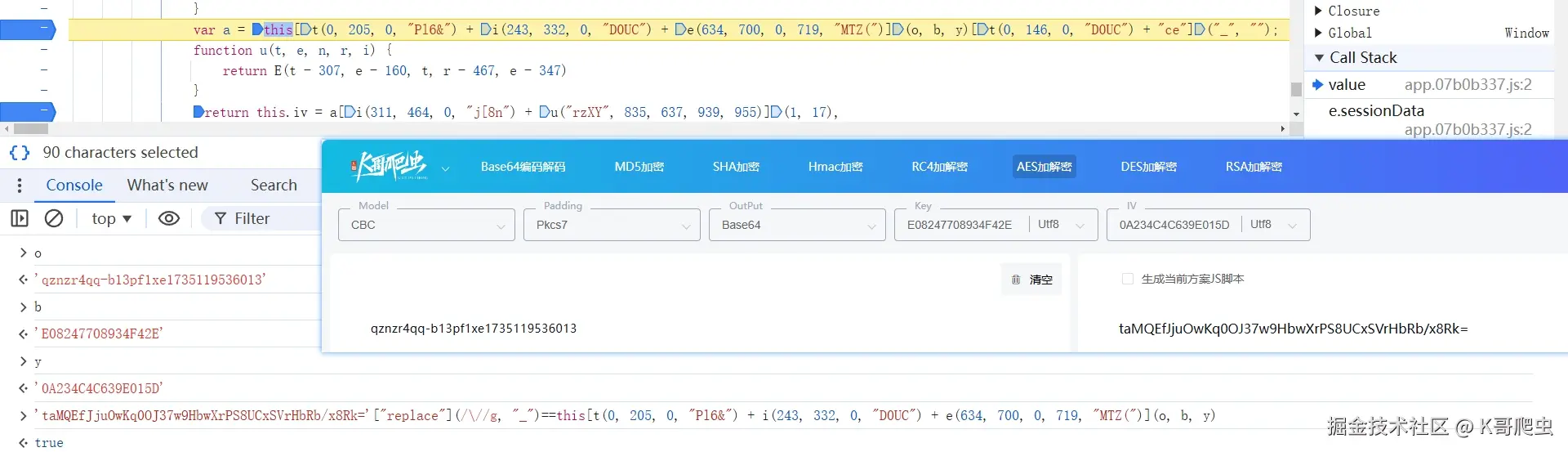Select the AES加解密 tab
Screen dimensions: 1568x452
(x=1044, y=167)
